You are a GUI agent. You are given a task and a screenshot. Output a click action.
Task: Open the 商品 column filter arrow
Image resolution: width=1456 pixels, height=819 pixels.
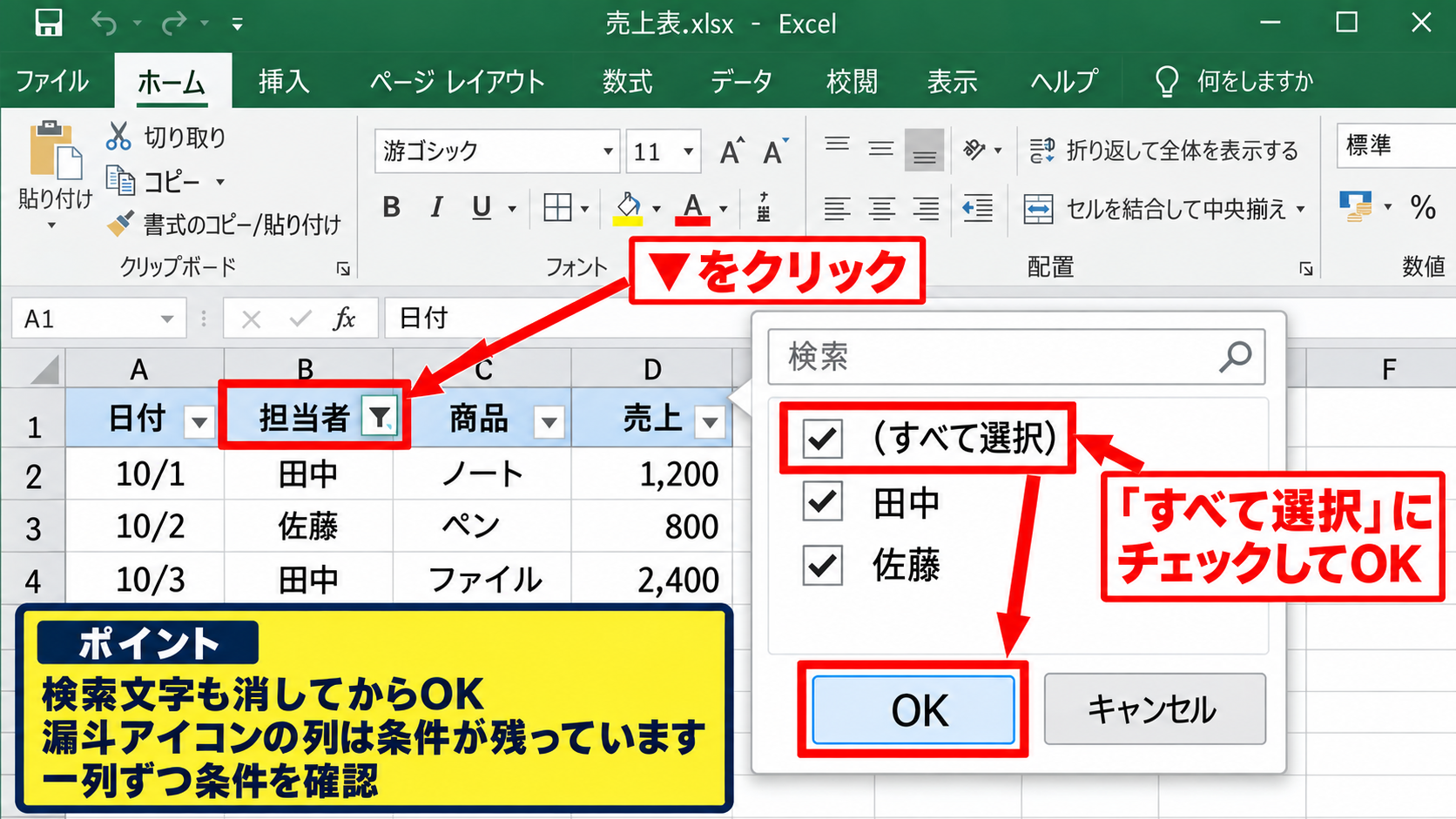549,423
